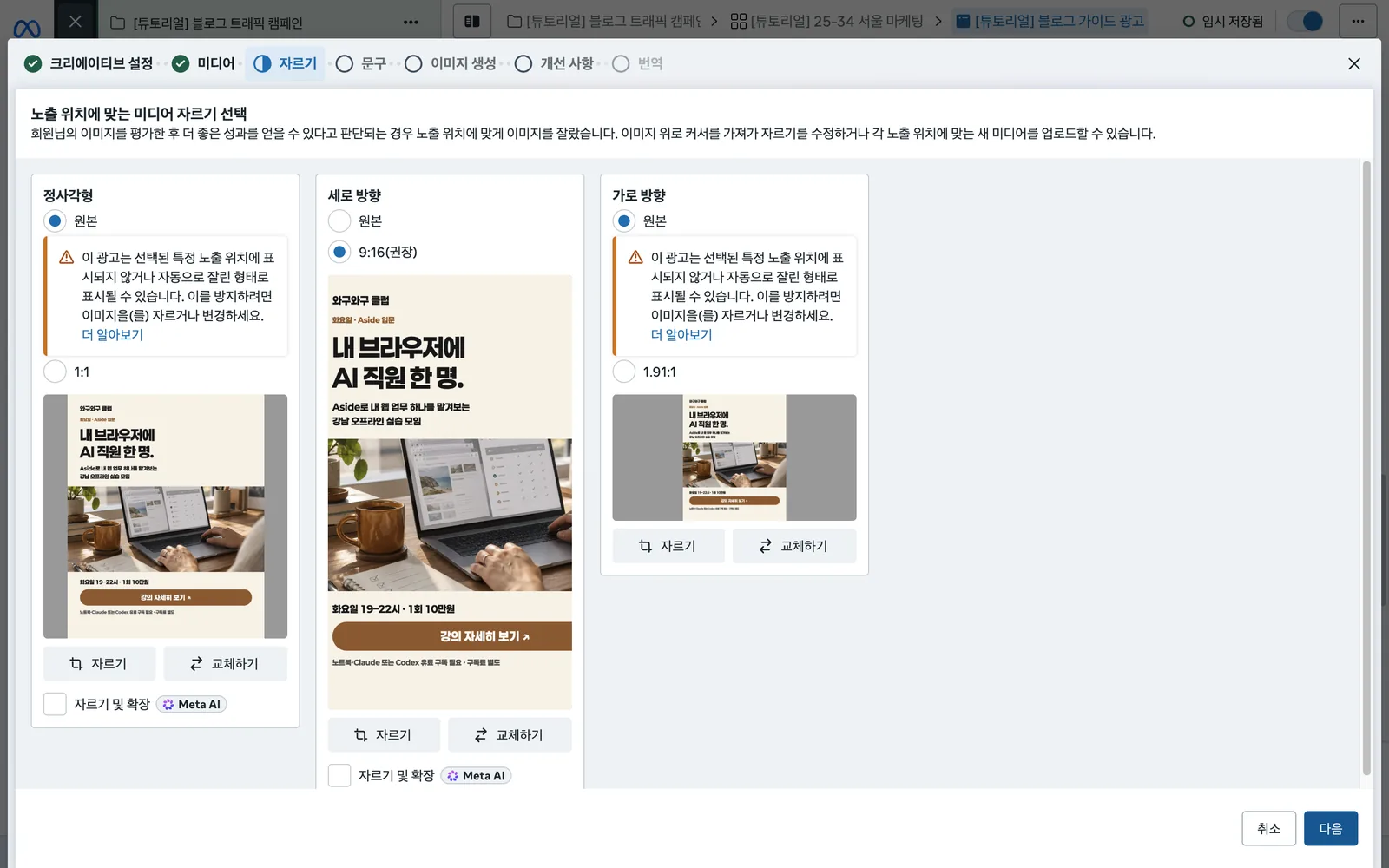Check 자르기 및 확장 under 정사각형
1389x868 pixels.
55,704
